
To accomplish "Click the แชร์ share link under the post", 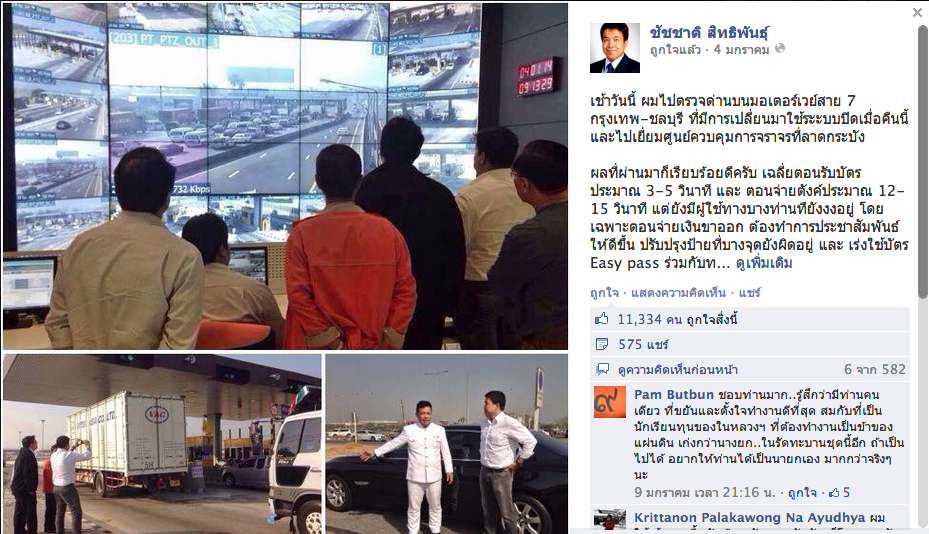I will pyautogui.click(x=749, y=293).
